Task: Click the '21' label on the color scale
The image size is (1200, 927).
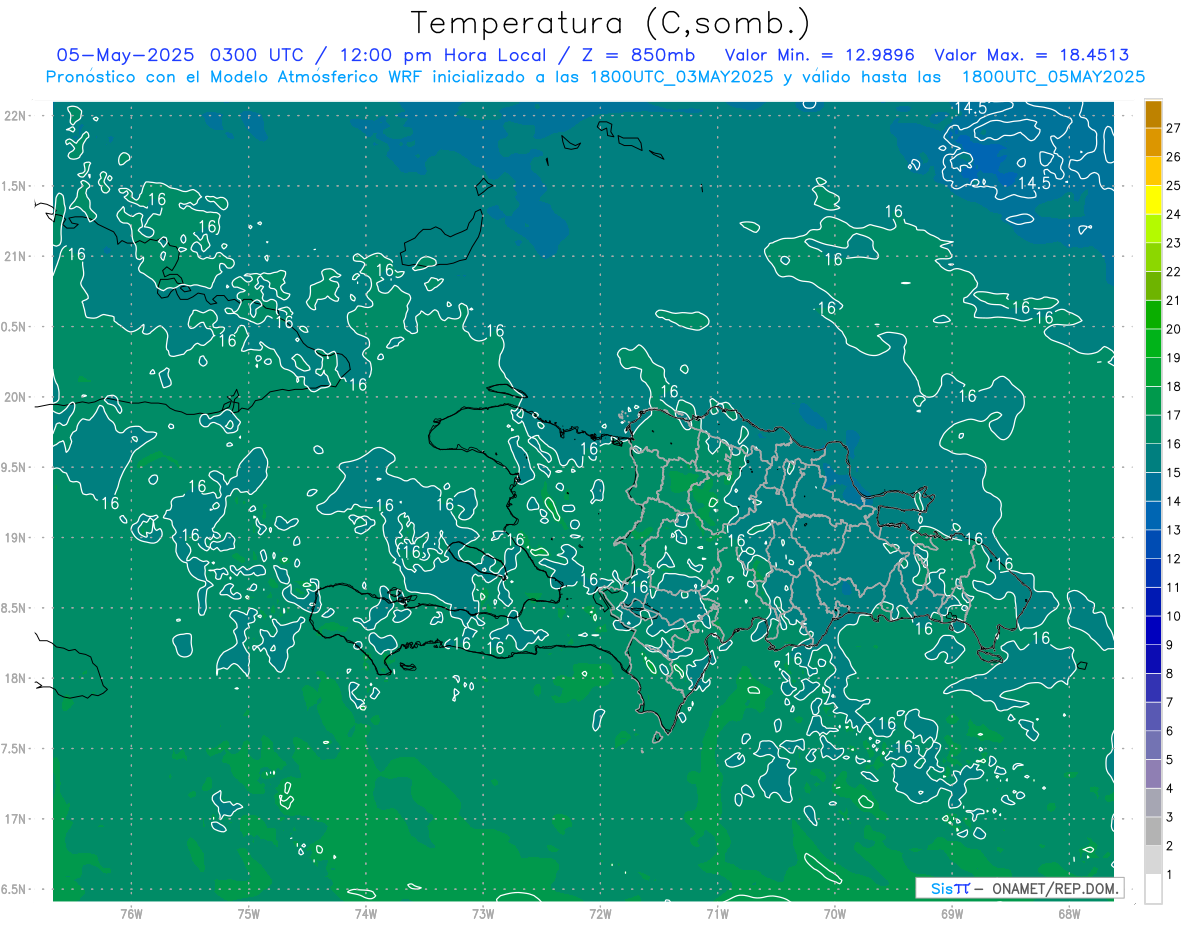Action: tap(1174, 300)
